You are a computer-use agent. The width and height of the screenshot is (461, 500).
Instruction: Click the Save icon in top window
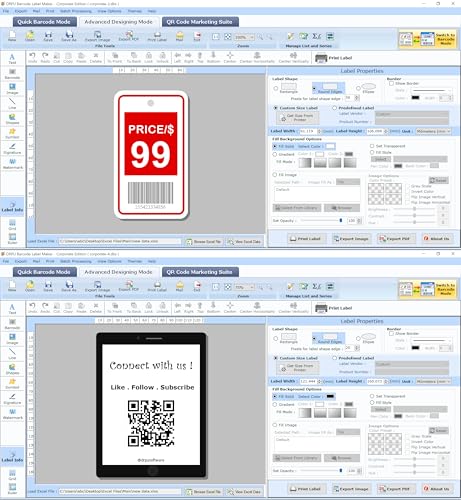48,36
